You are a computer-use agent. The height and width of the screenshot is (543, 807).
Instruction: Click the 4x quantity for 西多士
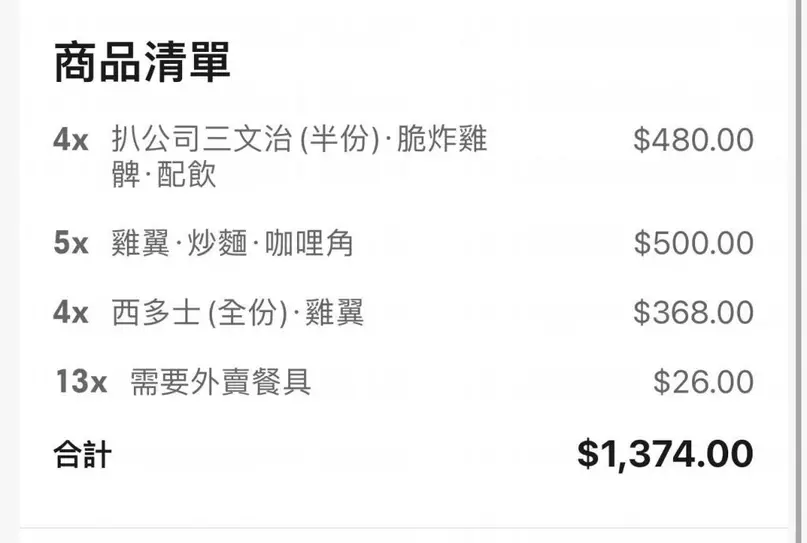pyautogui.click(x=71, y=312)
